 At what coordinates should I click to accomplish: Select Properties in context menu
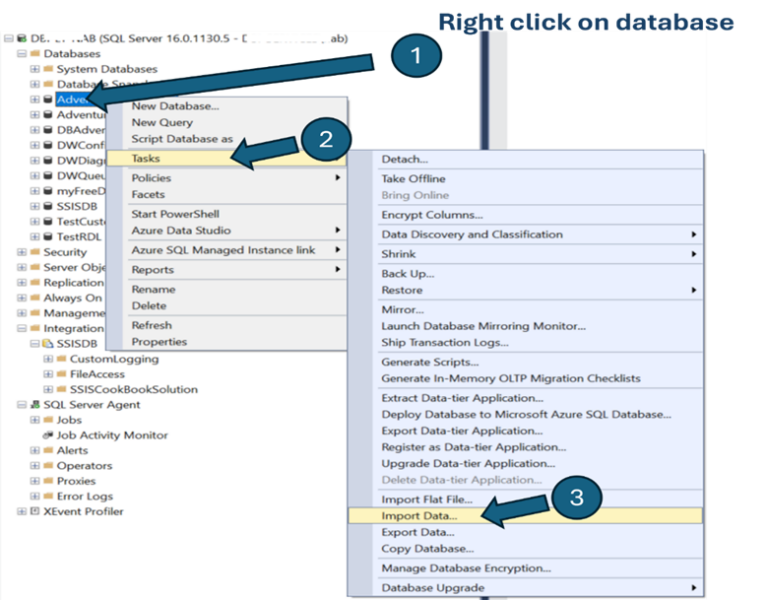pos(159,341)
